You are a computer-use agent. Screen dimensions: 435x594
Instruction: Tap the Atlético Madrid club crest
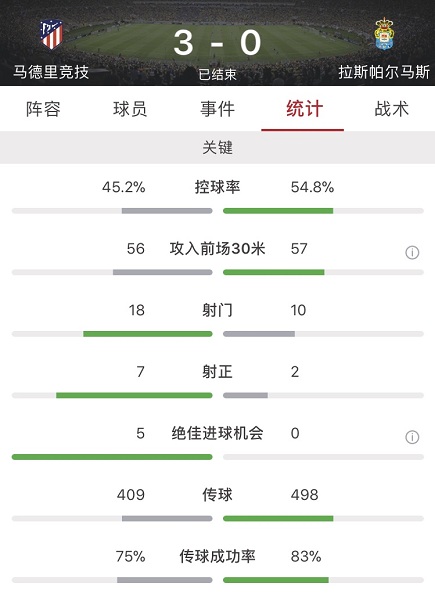[52, 35]
